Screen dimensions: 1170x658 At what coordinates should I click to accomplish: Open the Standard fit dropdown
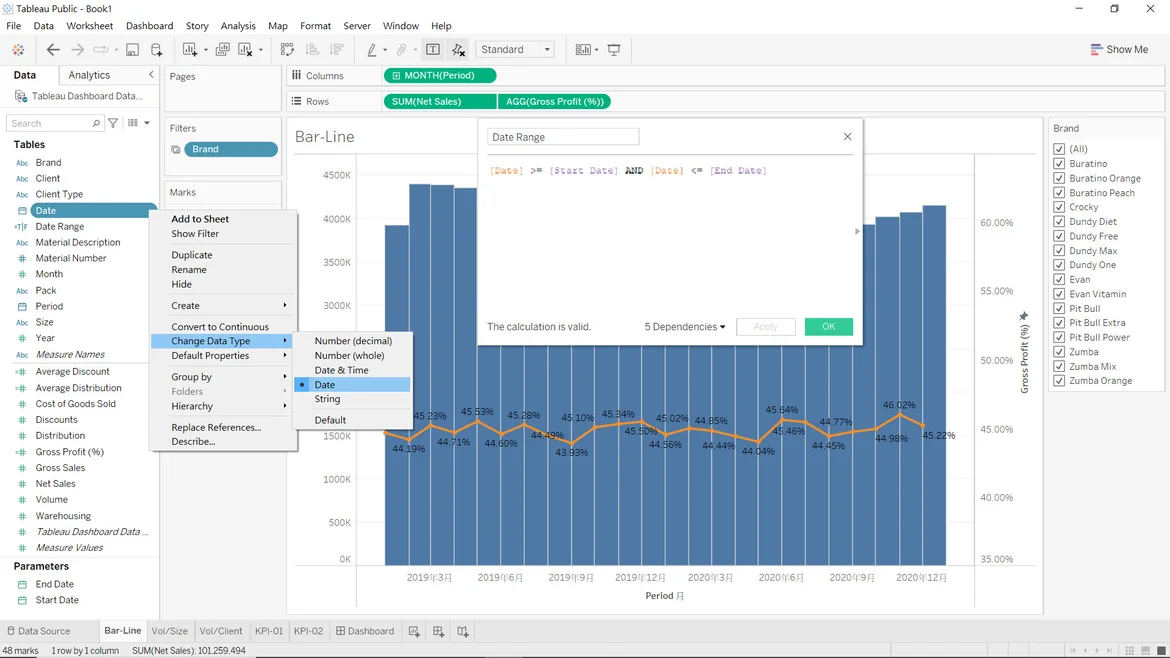pos(515,50)
